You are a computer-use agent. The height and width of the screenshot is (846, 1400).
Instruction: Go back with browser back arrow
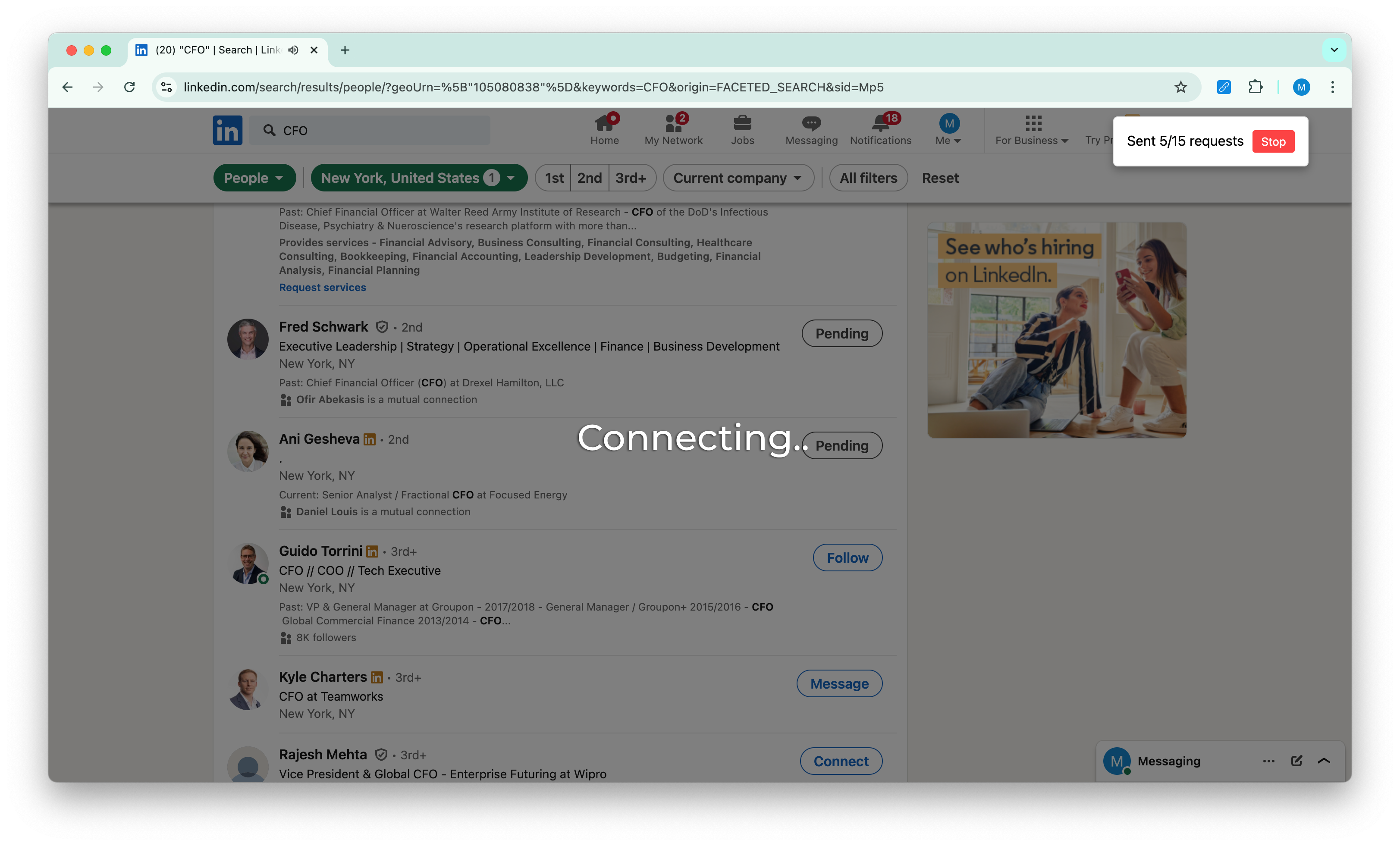(68, 87)
